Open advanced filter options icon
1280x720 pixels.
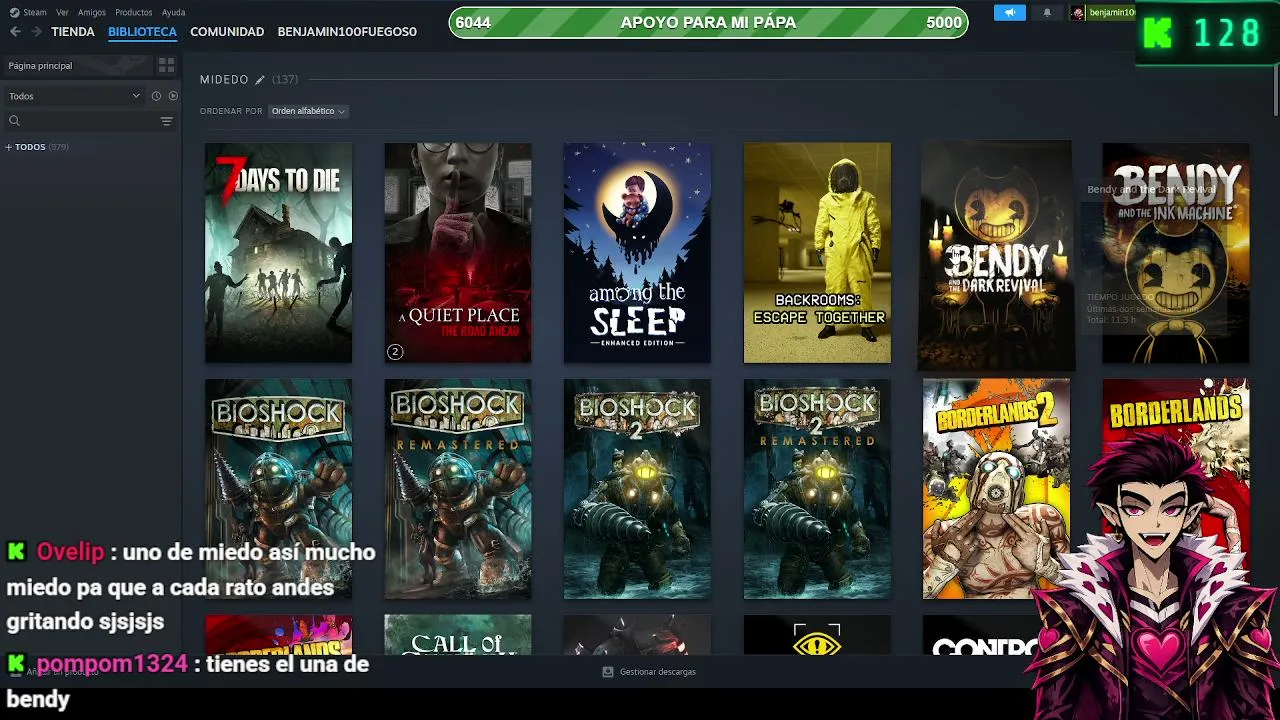click(166, 121)
